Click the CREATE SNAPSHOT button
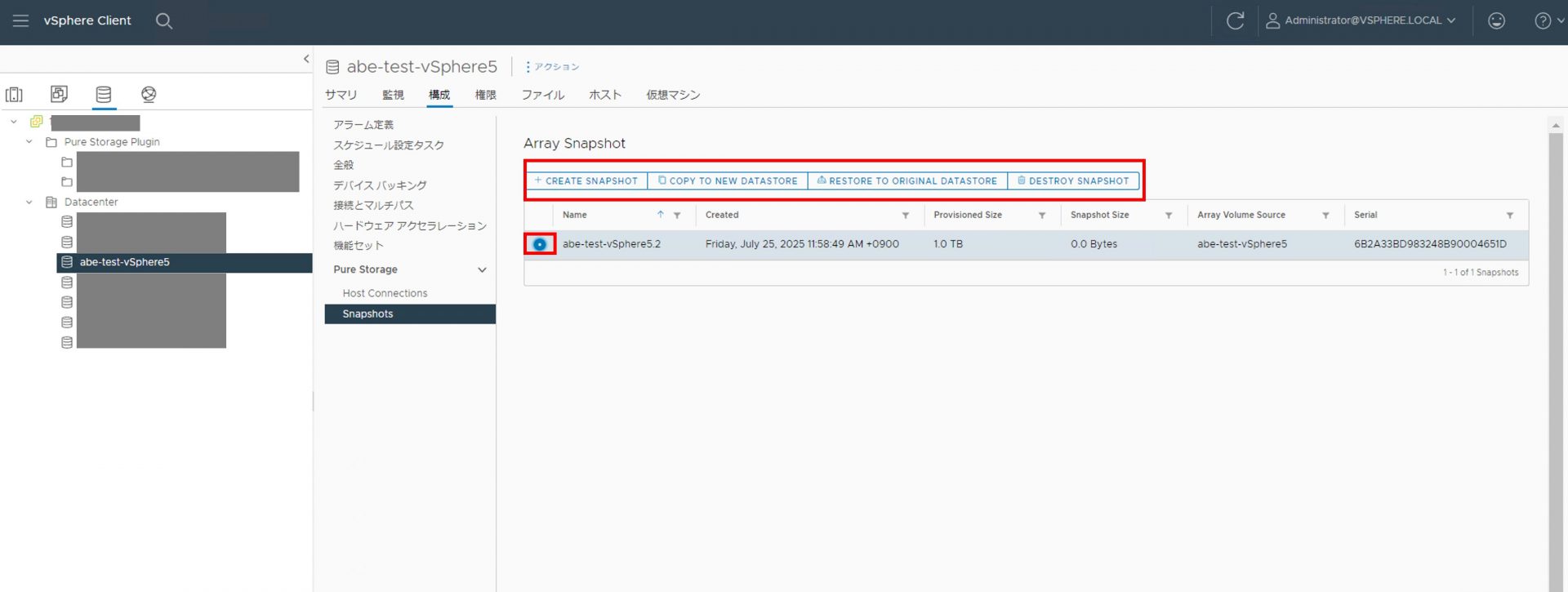The width and height of the screenshot is (1568, 592). 586,180
